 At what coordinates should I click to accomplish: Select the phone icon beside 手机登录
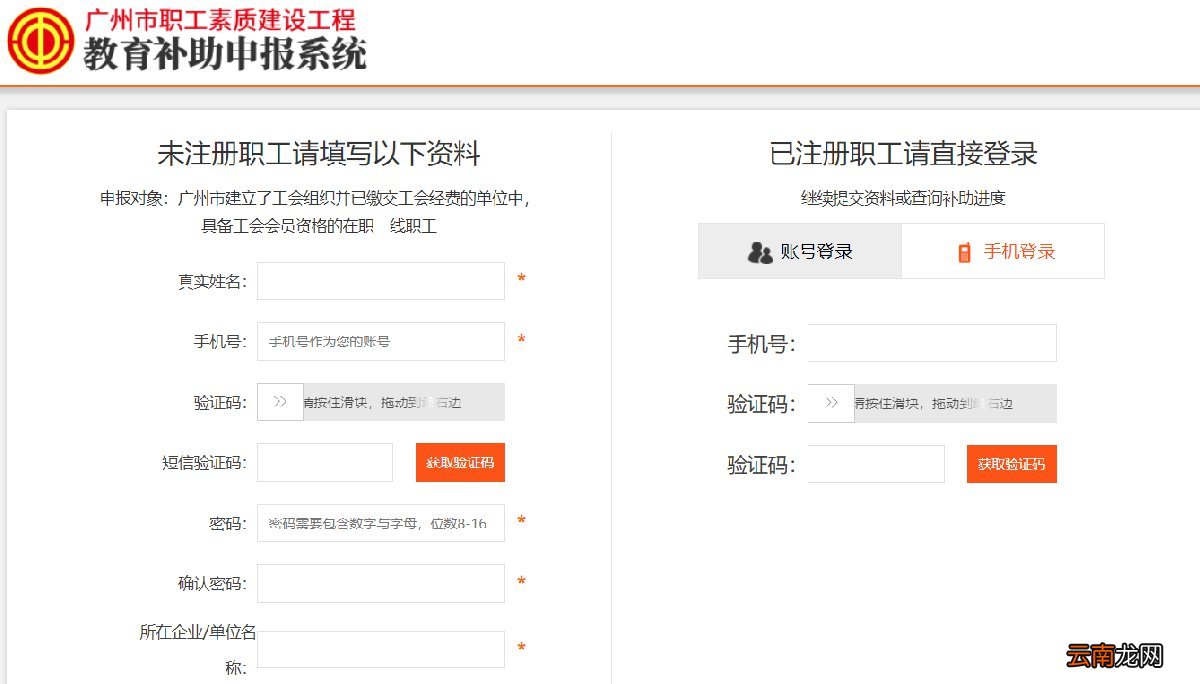point(963,251)
